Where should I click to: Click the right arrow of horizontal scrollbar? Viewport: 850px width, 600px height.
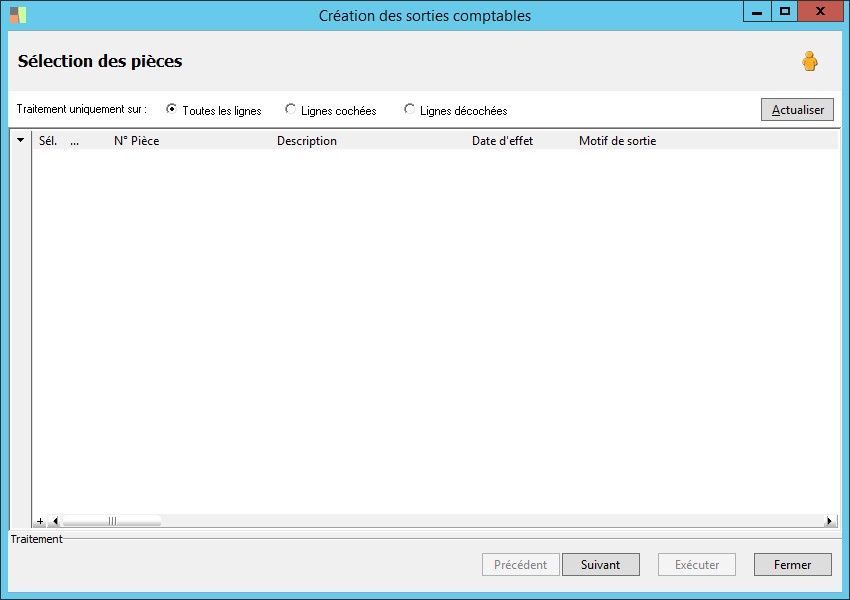pyautogui.click(x=829, y=521)
